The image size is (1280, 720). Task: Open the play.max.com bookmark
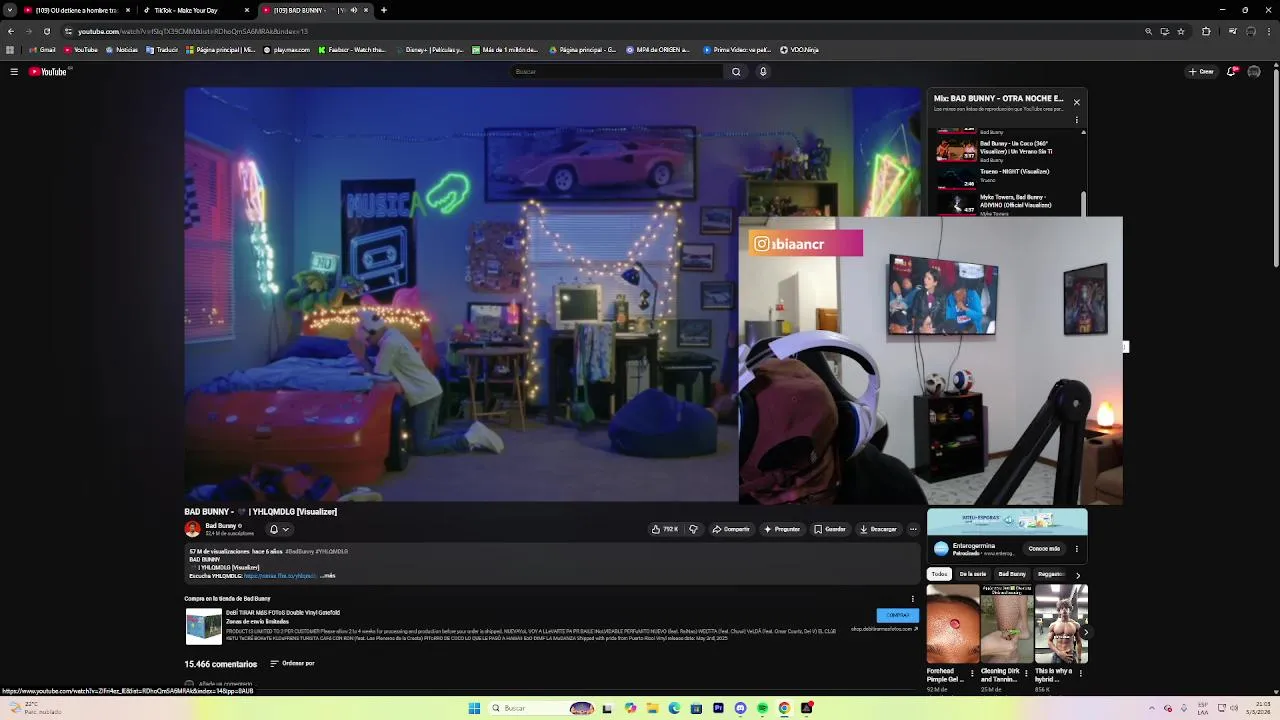tap(287, 49)
